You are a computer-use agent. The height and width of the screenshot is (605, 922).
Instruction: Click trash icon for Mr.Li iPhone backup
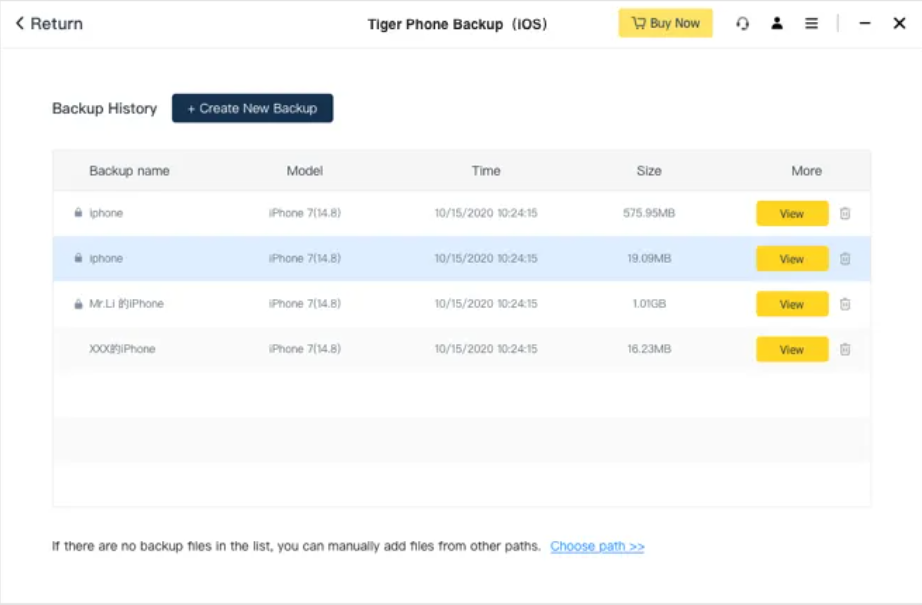845,304
